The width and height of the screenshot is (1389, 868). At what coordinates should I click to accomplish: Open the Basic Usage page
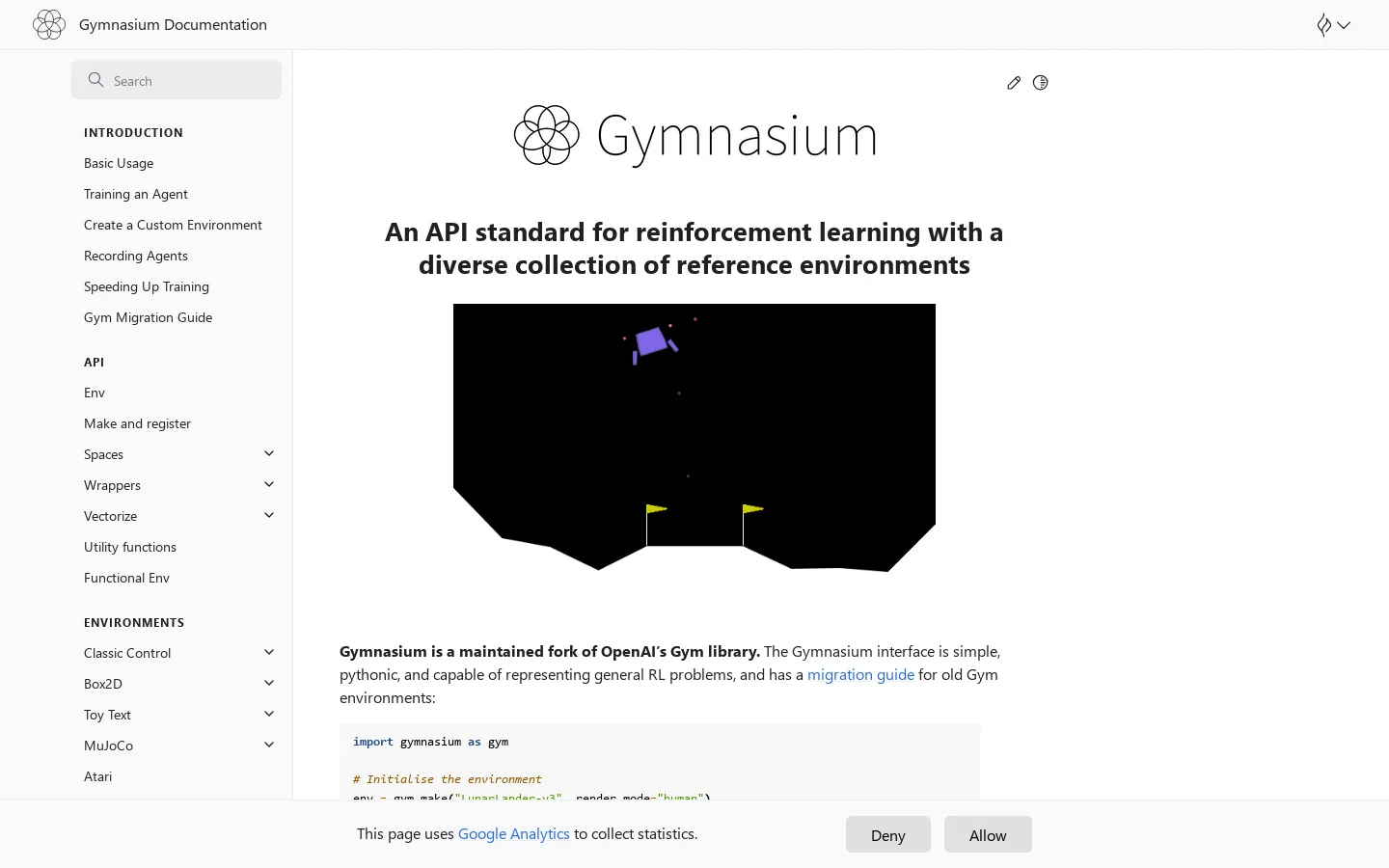point(119,163)
